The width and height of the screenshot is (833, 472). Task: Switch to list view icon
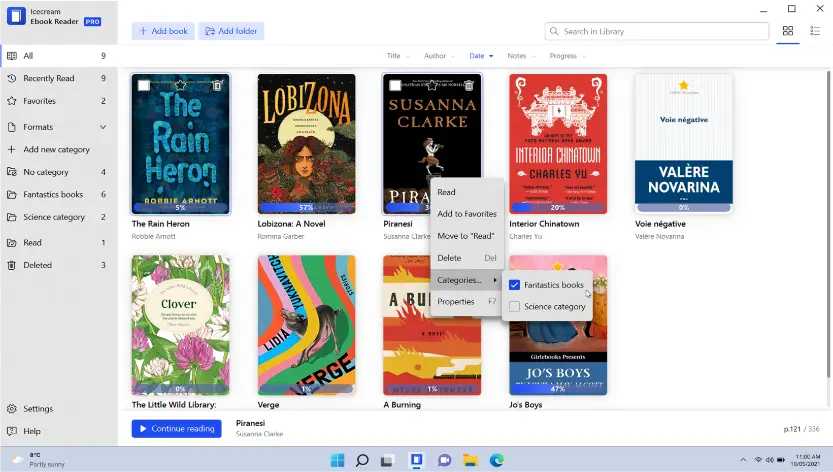click(x=815, y=31)
